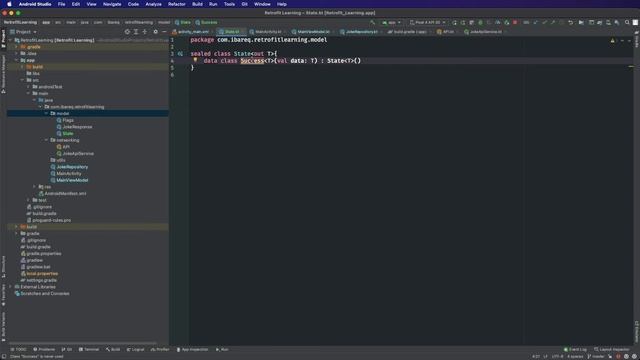Select AndroidManifest.xml in project tree

coord(65,193)
